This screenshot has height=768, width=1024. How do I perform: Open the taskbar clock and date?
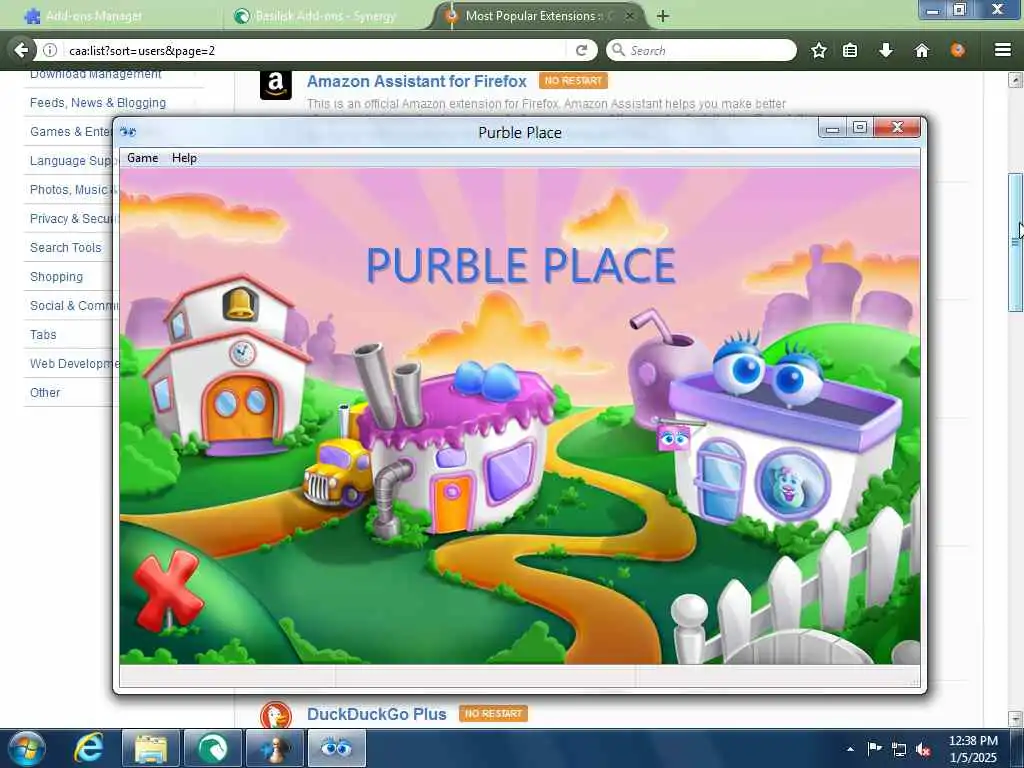coord(973,749)
